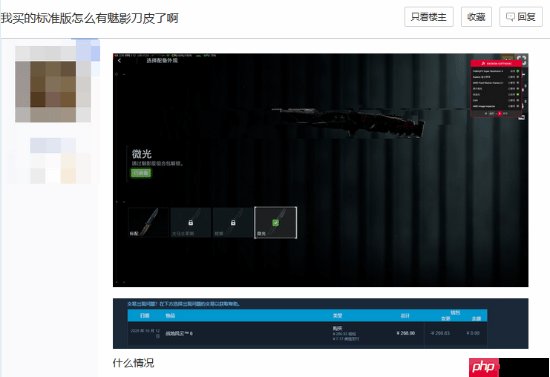The height and width of the screenshot is (377, 550).
Task: Click the knife model preview
Action: pos(348,122)
